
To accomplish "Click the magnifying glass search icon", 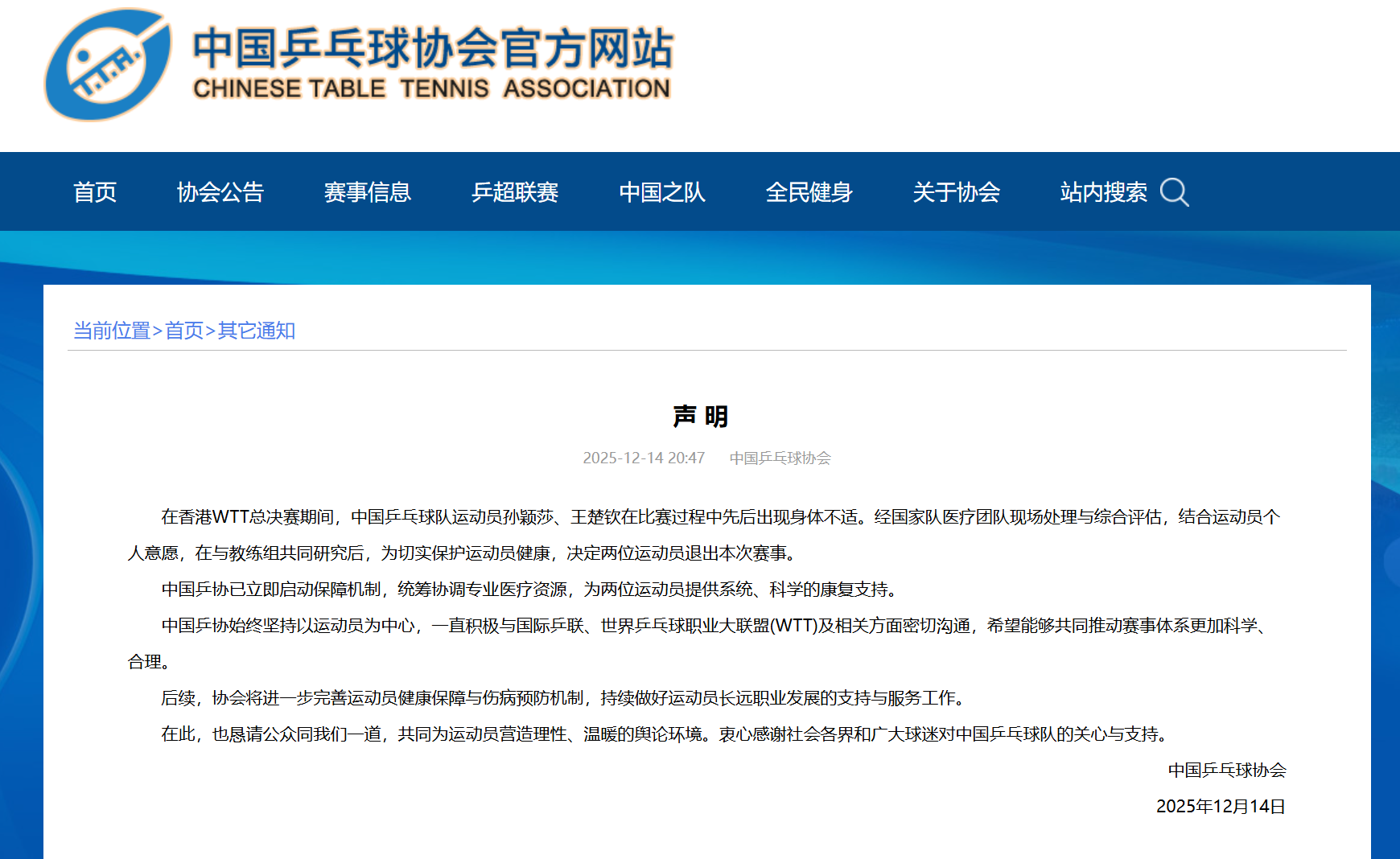I will [1174, 192].
